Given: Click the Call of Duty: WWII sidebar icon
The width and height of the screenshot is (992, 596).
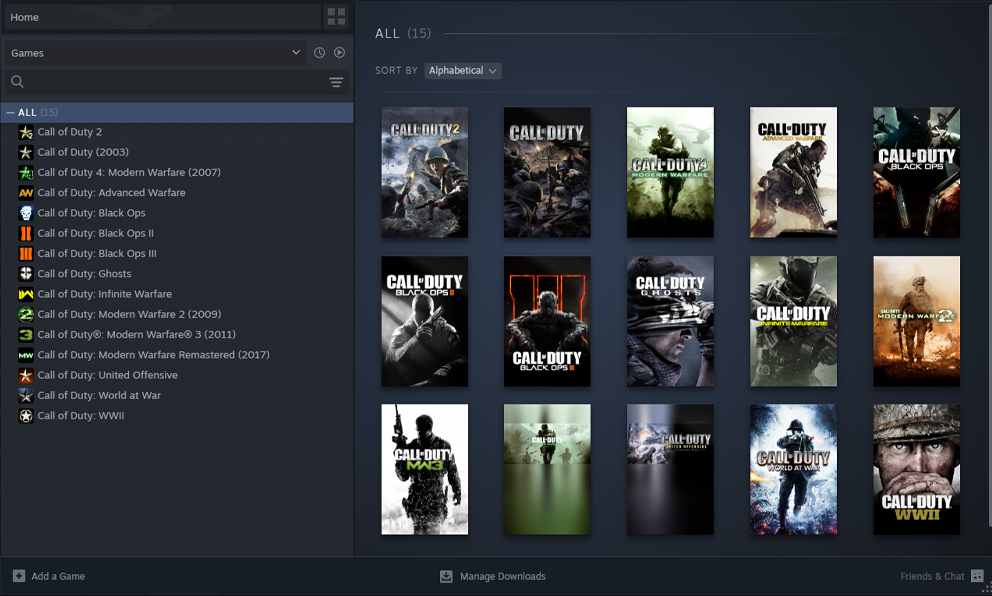Looking at the screenshot, I should [27, 415].
